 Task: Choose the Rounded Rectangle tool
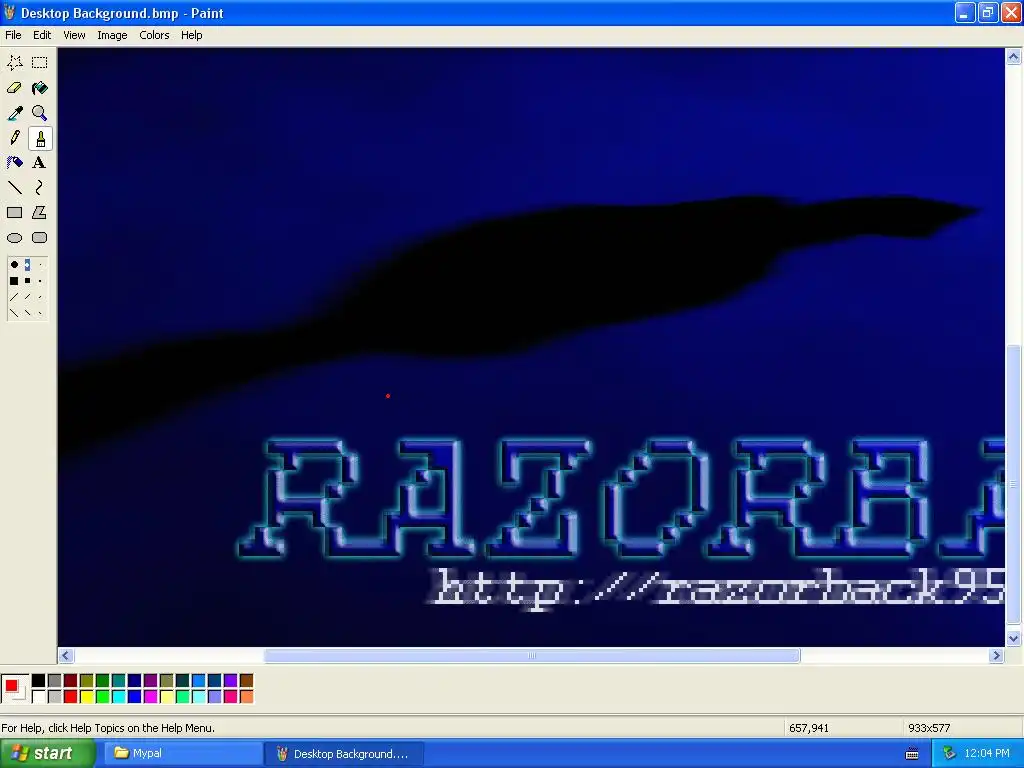pos(39,238)
